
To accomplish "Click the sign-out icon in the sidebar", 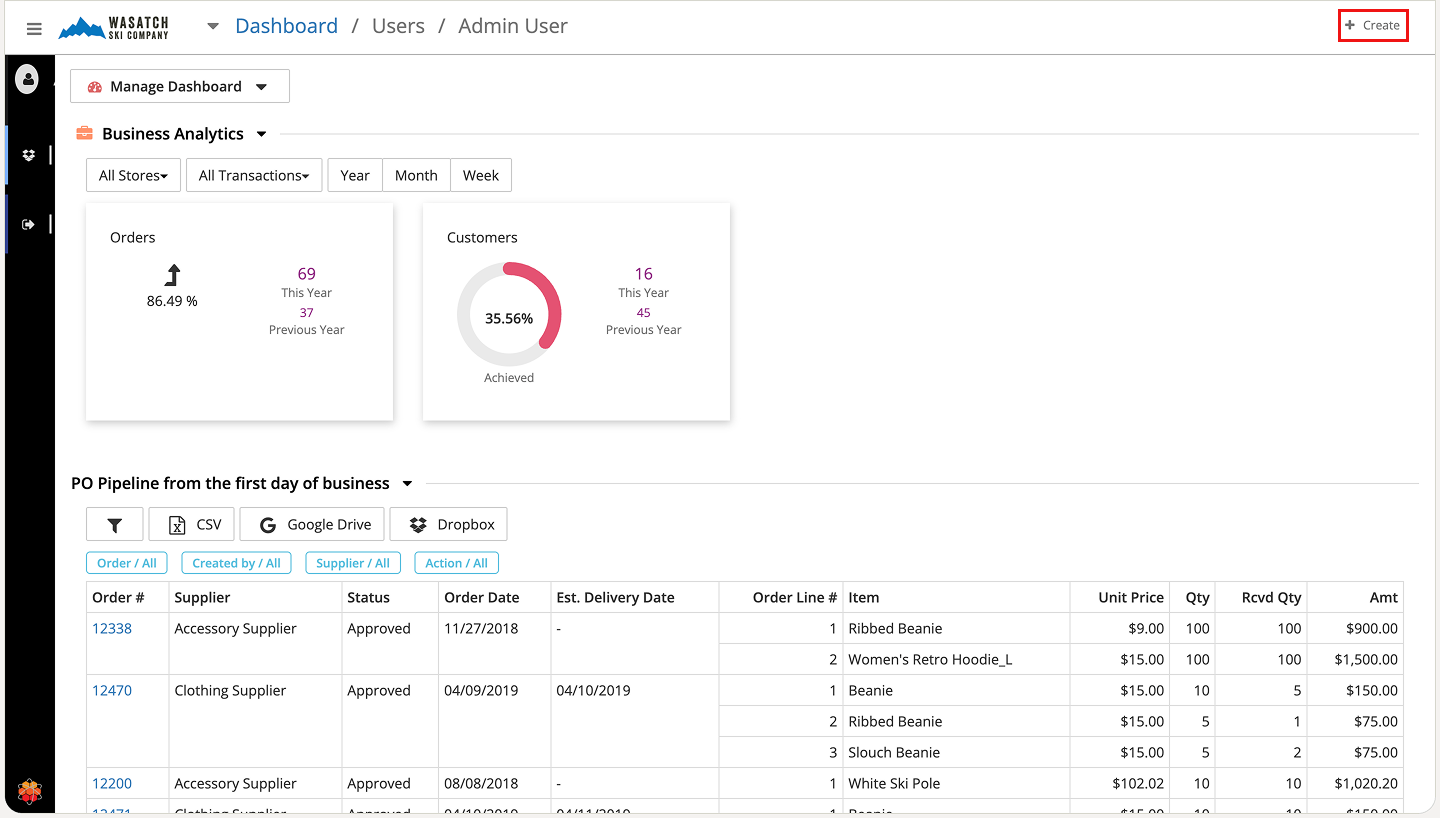I will click(29, 225).
